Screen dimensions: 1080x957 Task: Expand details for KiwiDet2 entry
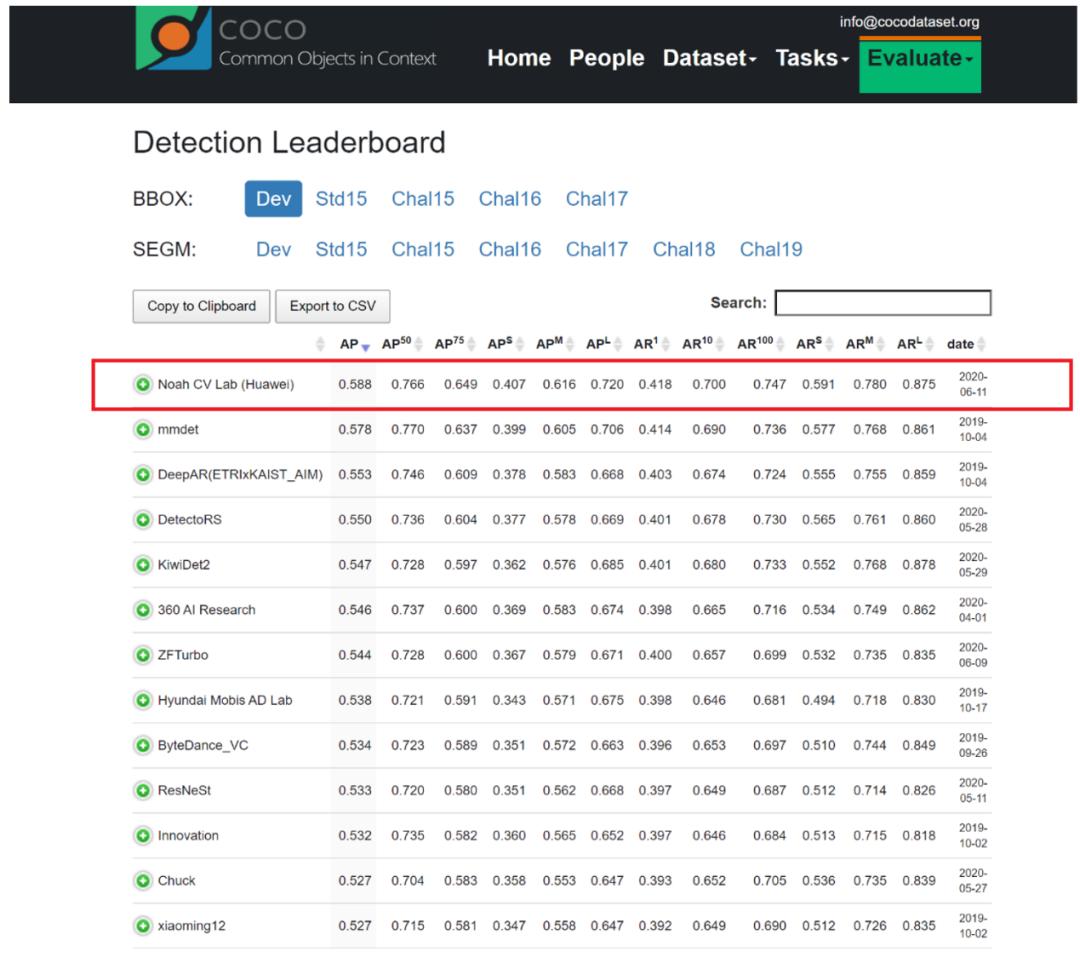(144, 565)
